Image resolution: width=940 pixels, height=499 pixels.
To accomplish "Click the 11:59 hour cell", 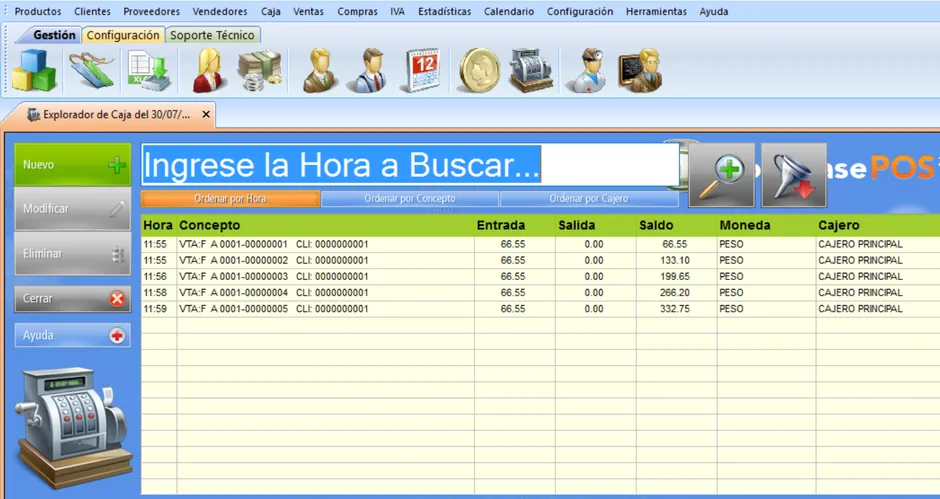I will pos(155,309).
